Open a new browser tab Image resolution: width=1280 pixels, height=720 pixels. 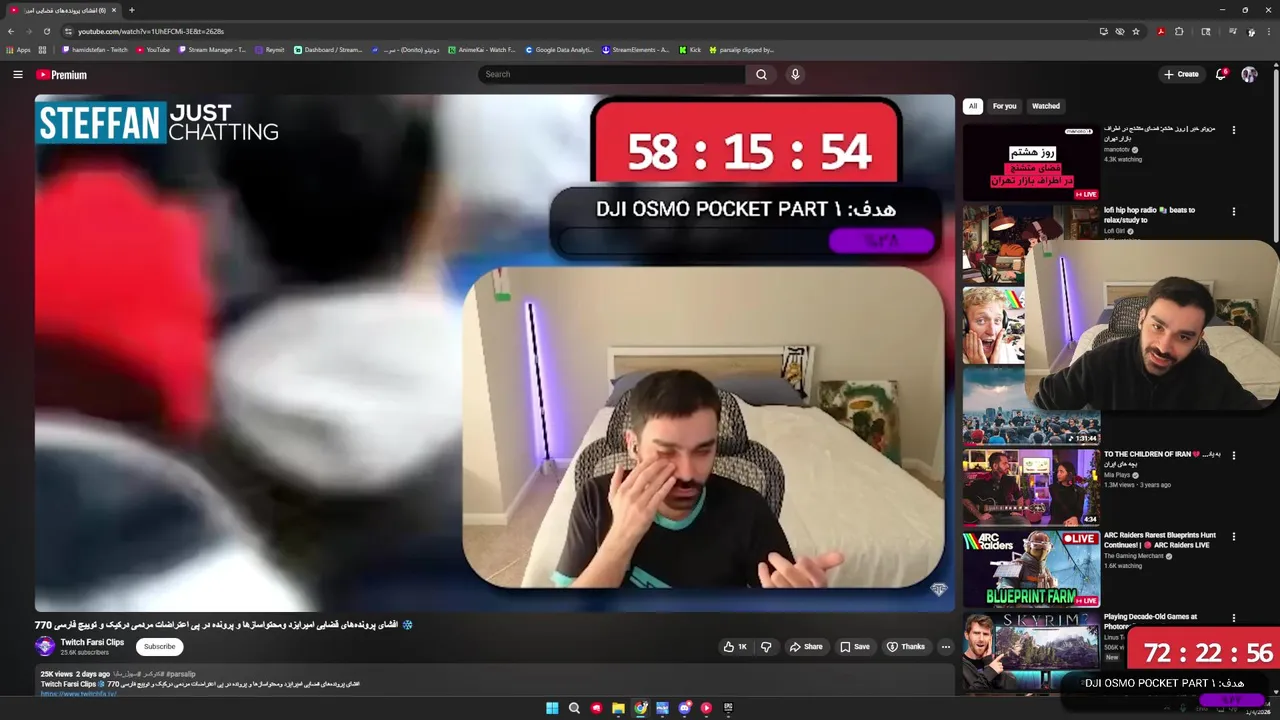[131, 10]
